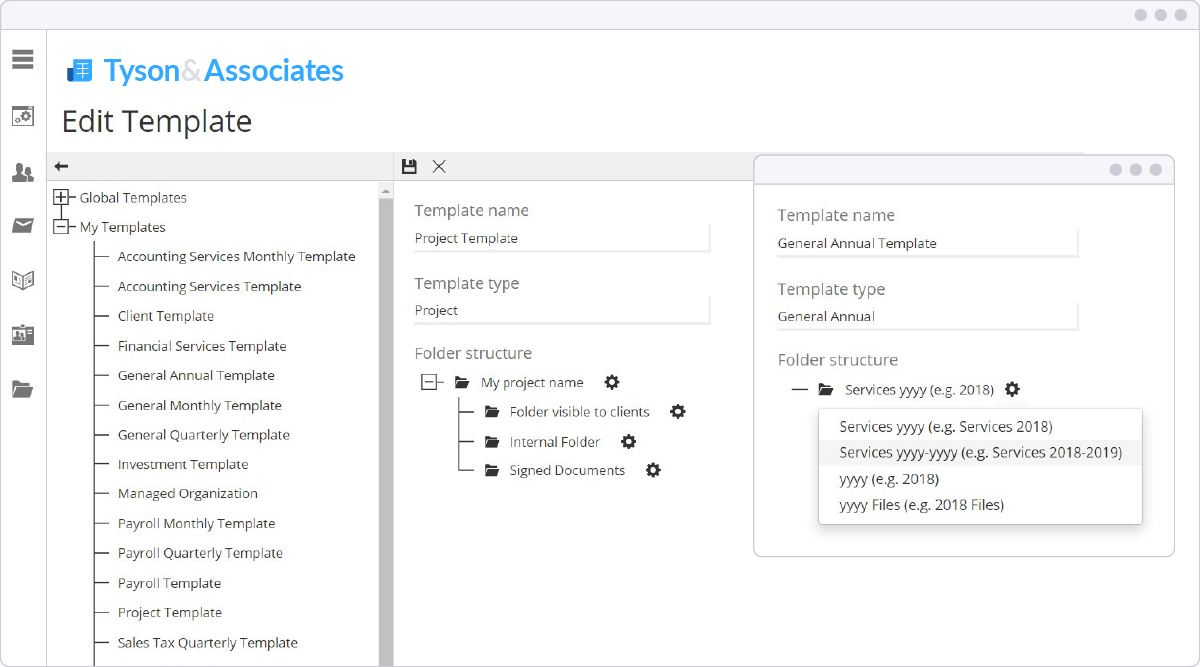Open the contacts people sidebar icon
Screen dimensions: 1200x667
(23, 173)
